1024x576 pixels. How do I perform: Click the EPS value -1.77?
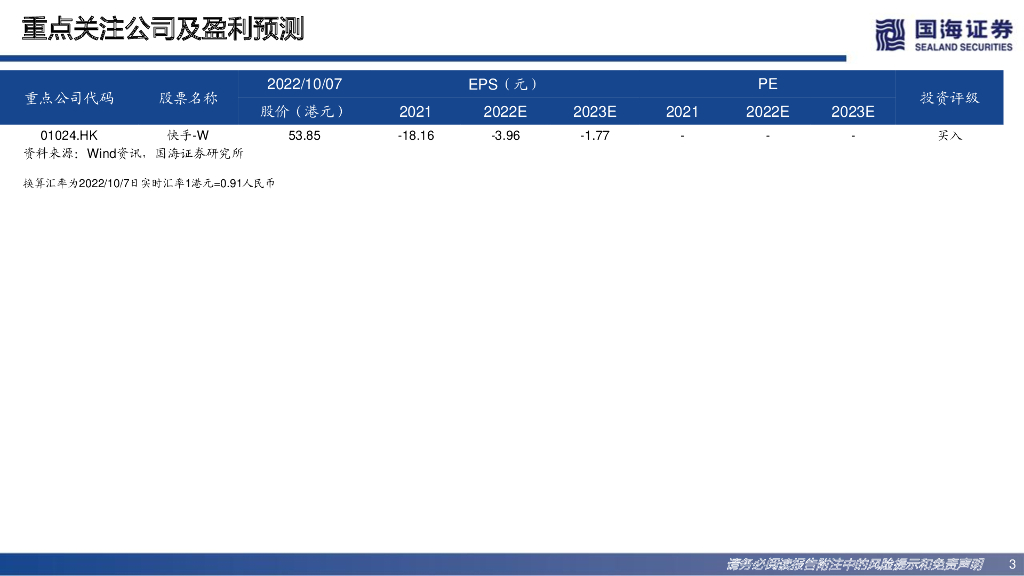click(x=594, y=135)
